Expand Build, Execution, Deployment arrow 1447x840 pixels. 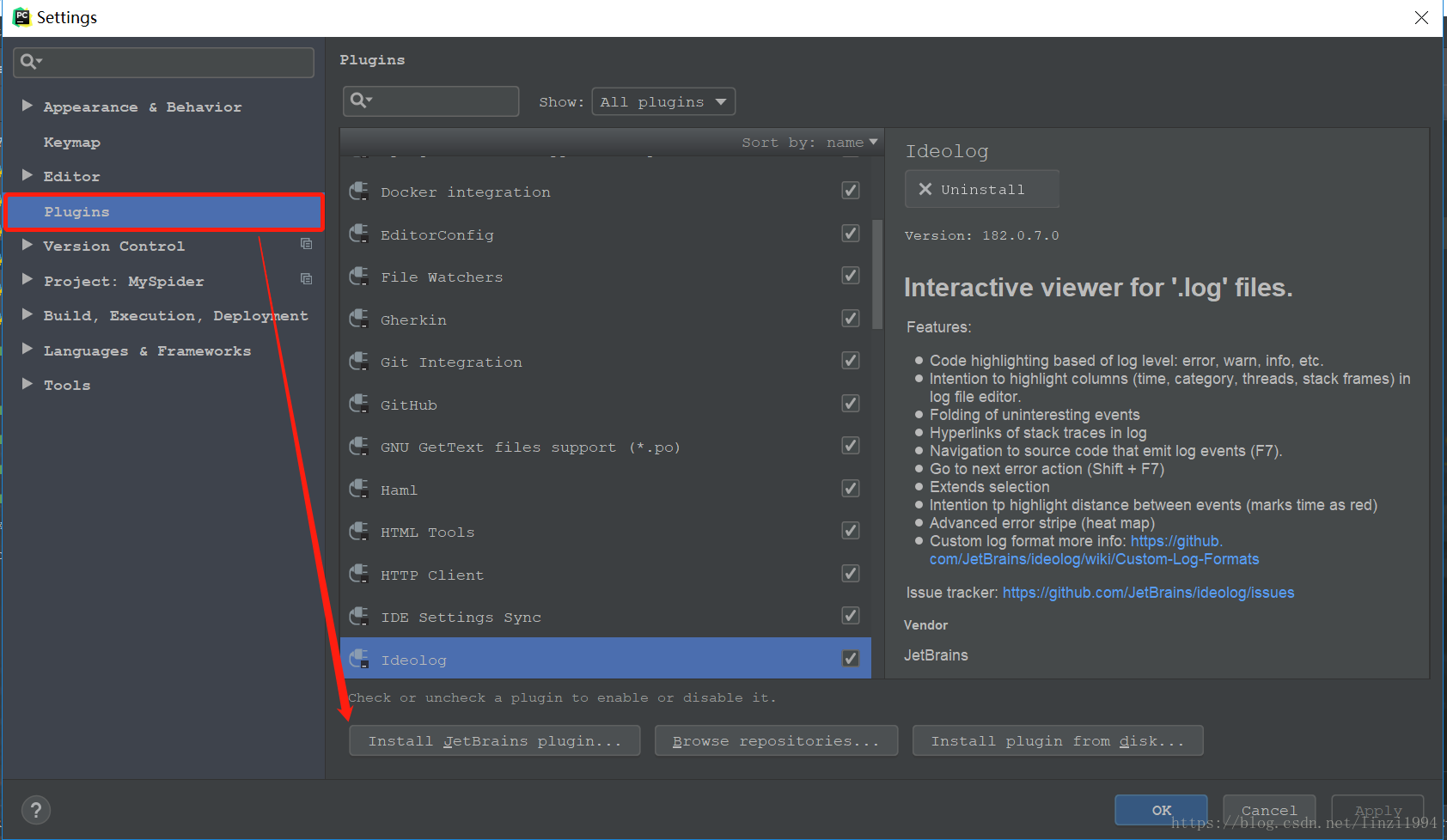pos(27,314)
